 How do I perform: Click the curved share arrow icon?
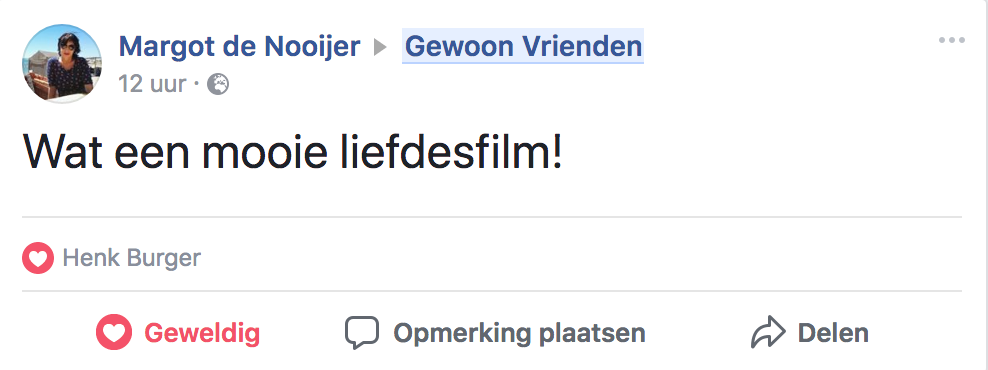pyautogui.click(x=768, y=332)
